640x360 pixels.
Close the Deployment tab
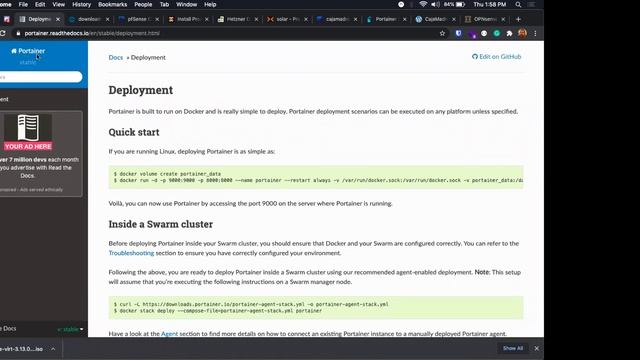(58, 19)
